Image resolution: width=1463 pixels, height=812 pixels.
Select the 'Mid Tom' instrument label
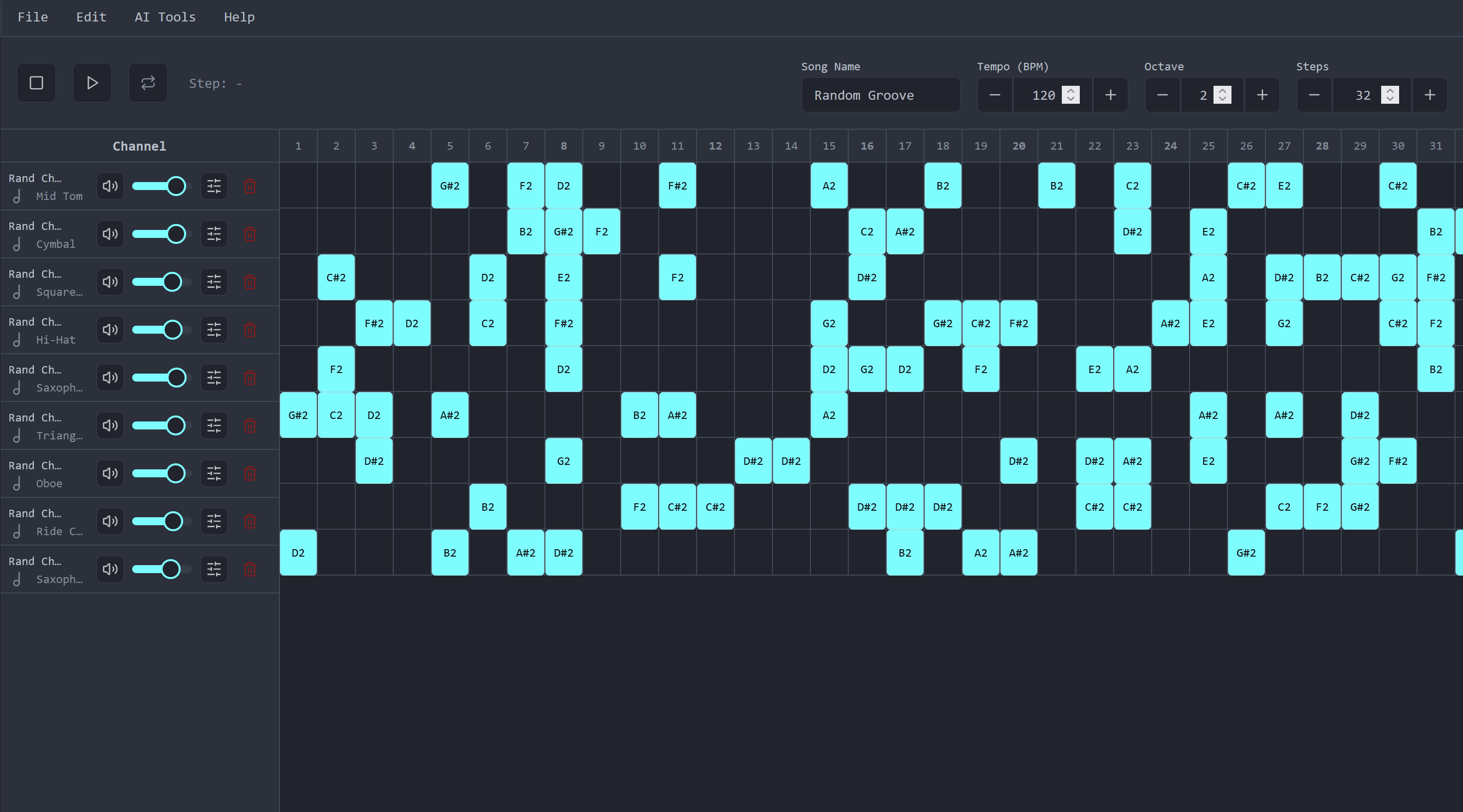59,197
